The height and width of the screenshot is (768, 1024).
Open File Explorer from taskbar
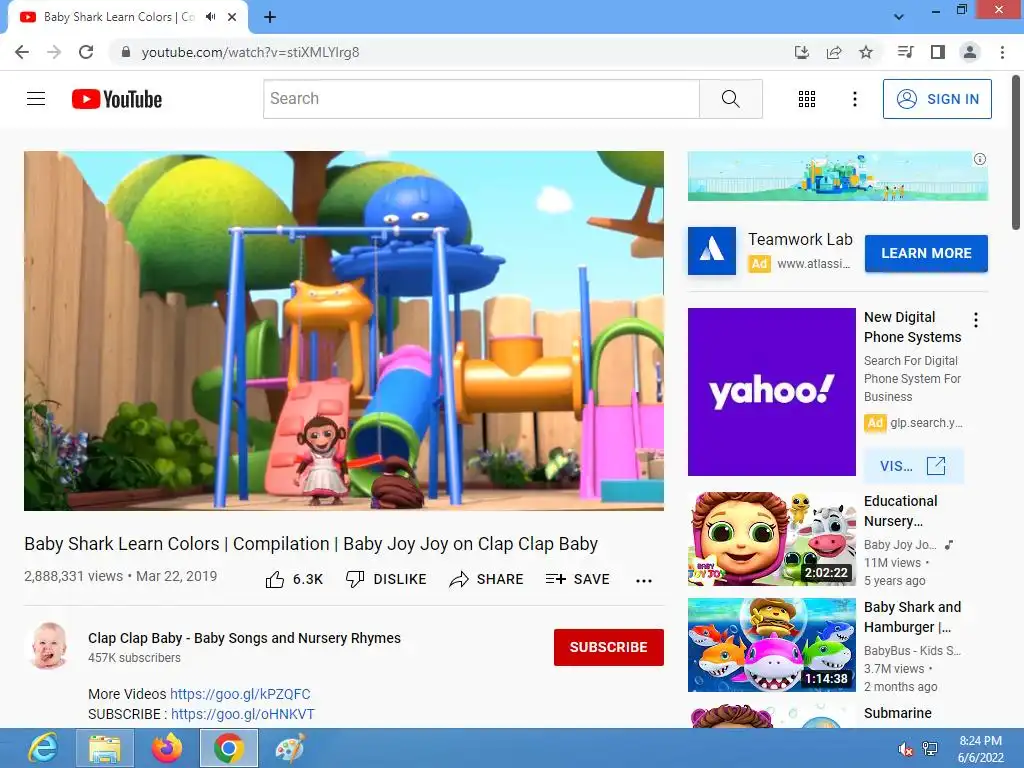(104, 748)
